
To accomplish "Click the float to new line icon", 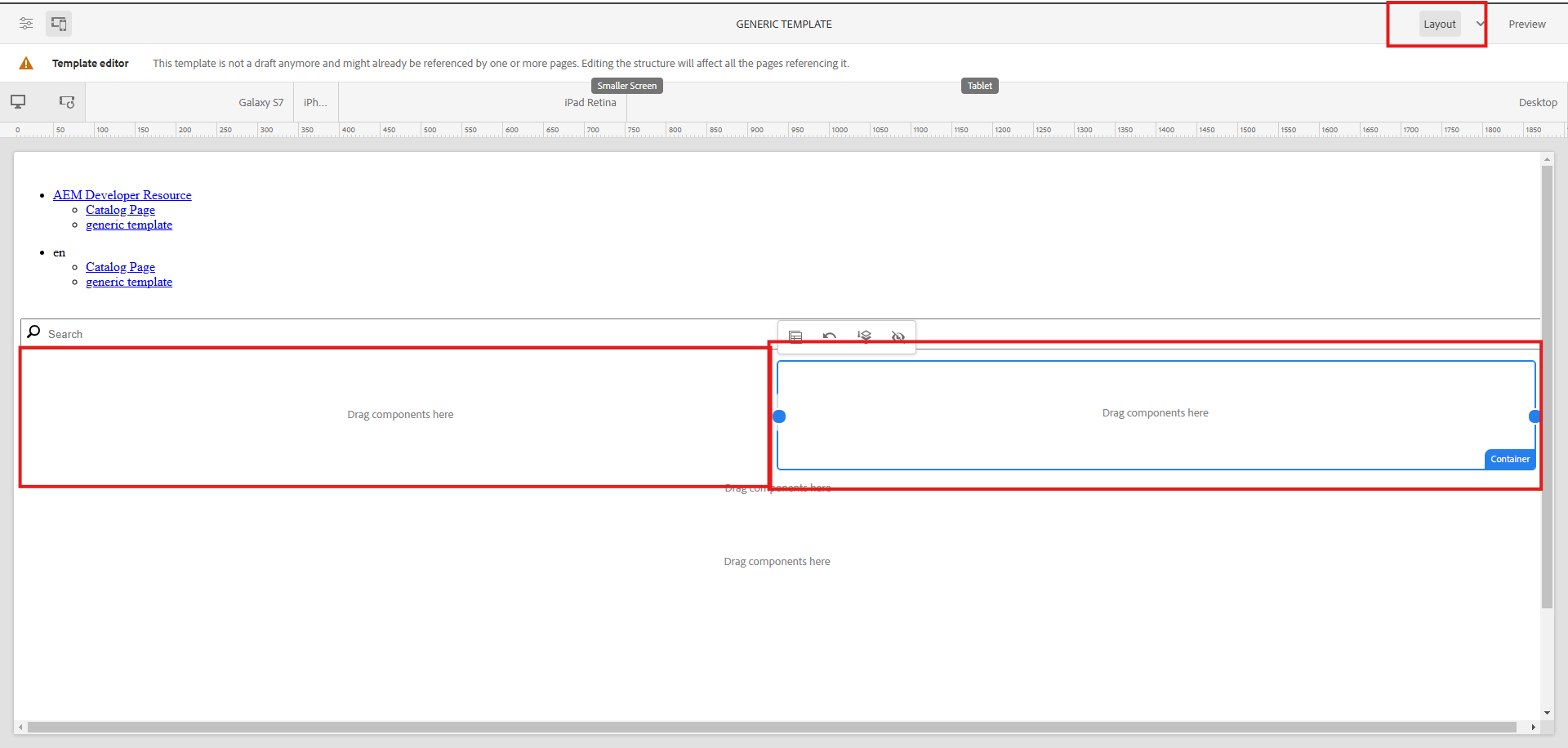I will tap(864, 336).
